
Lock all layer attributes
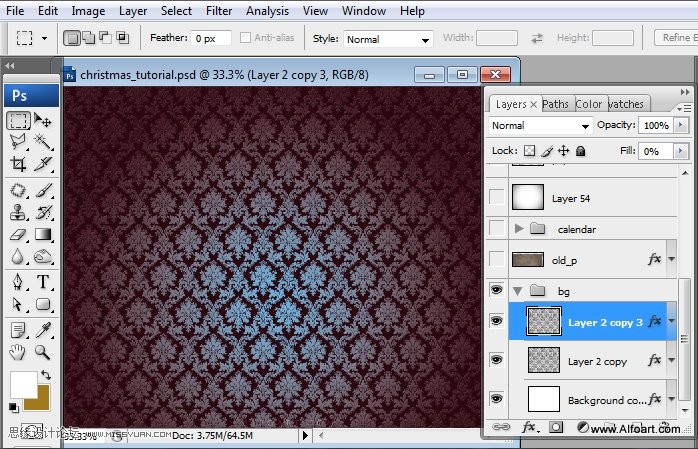pos(580,151)
